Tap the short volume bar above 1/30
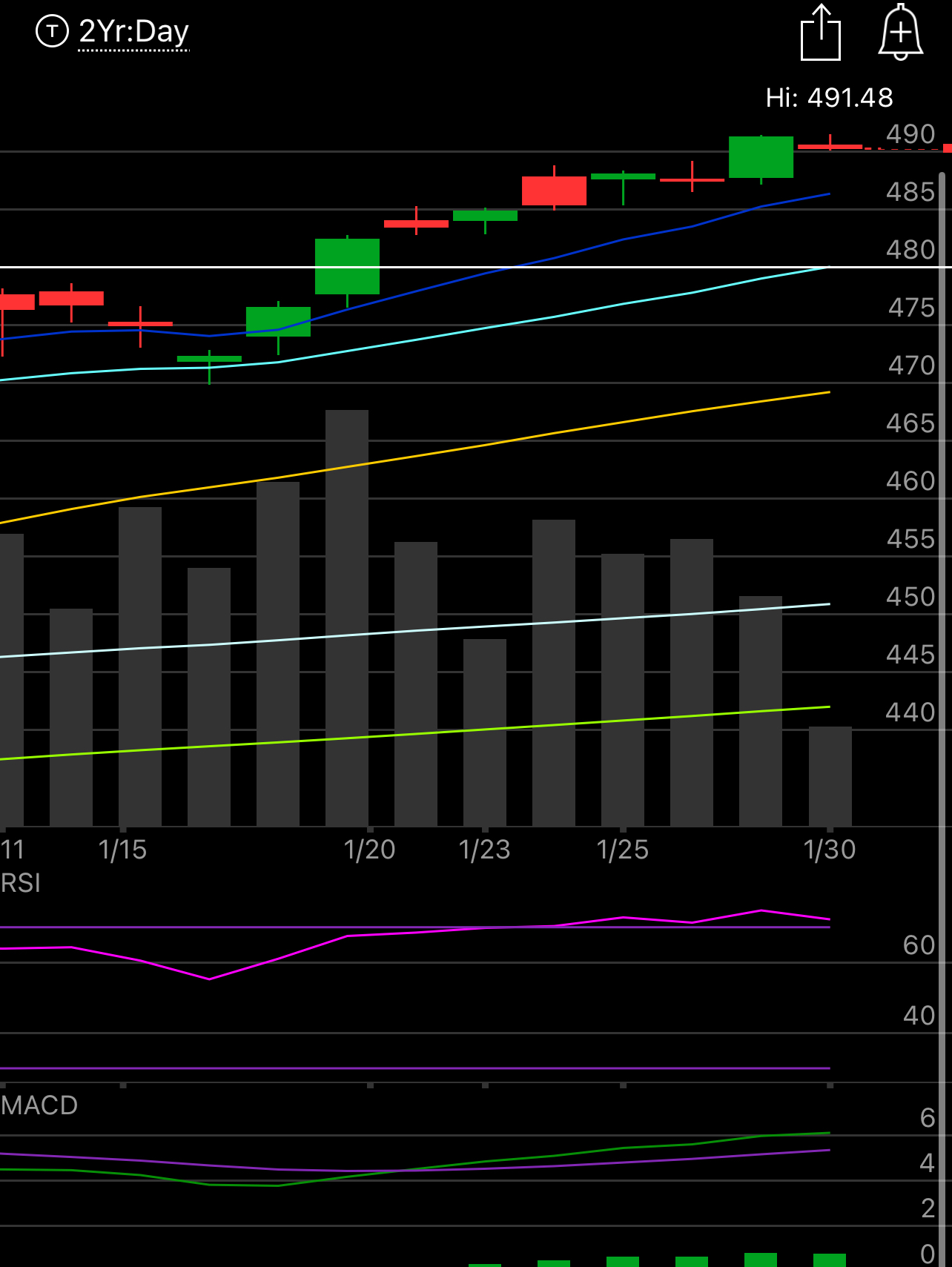Image resolution: width=952 pixels, height=1267 pixels. coord(830,776)
